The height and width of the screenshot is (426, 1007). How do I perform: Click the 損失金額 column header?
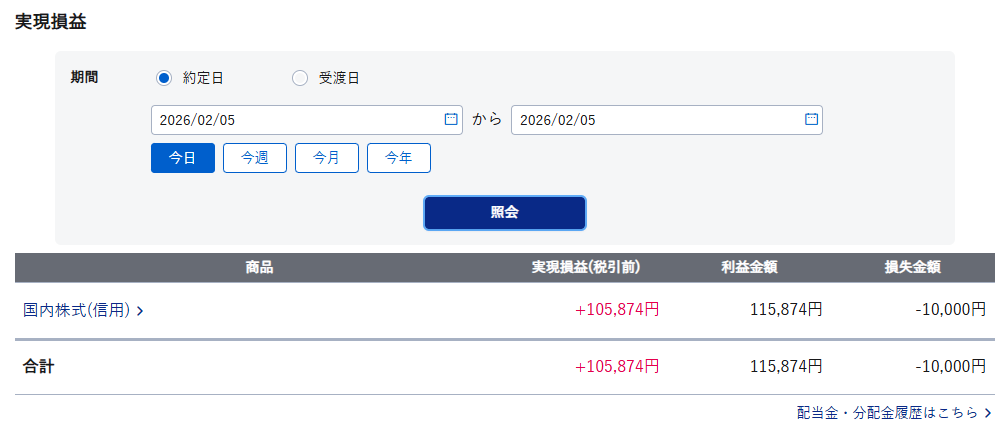tap(912, 267)
